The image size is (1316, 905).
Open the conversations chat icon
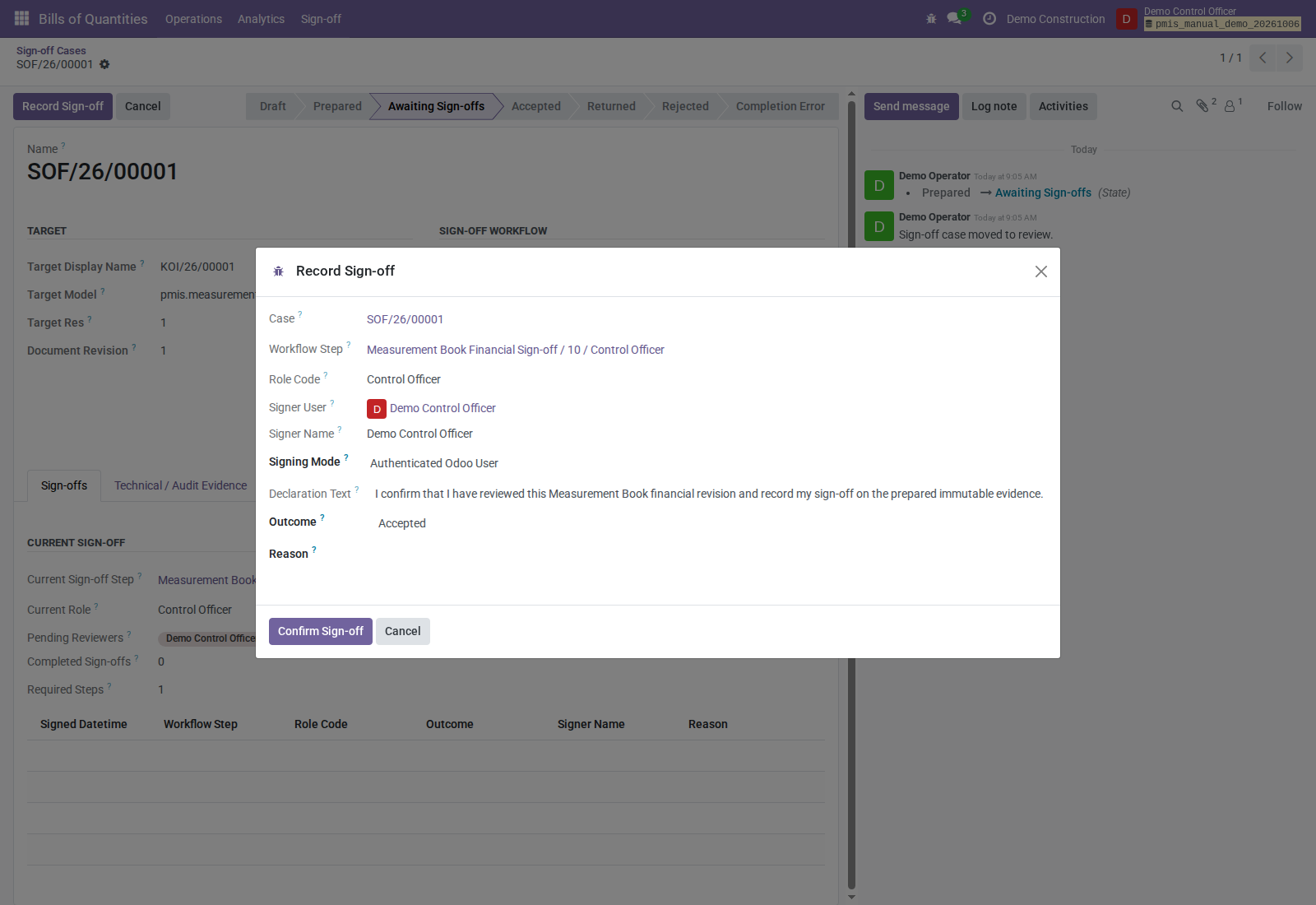954,18
